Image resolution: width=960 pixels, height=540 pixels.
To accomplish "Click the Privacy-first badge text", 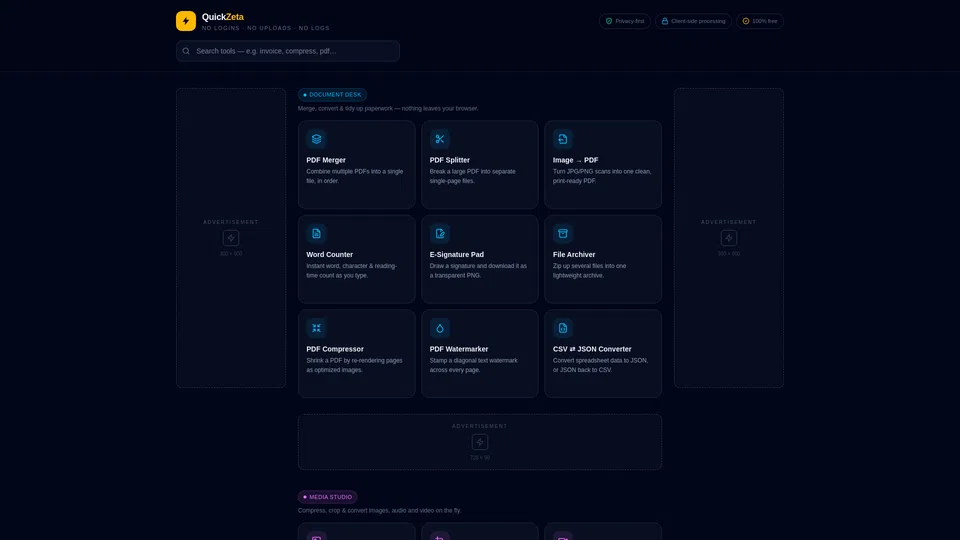I will [x=629, y=21].
